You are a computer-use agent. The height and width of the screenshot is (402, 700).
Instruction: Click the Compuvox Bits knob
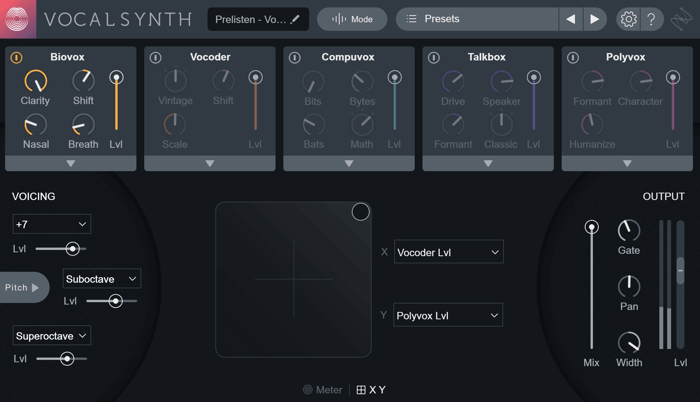[x=313, y=82]
